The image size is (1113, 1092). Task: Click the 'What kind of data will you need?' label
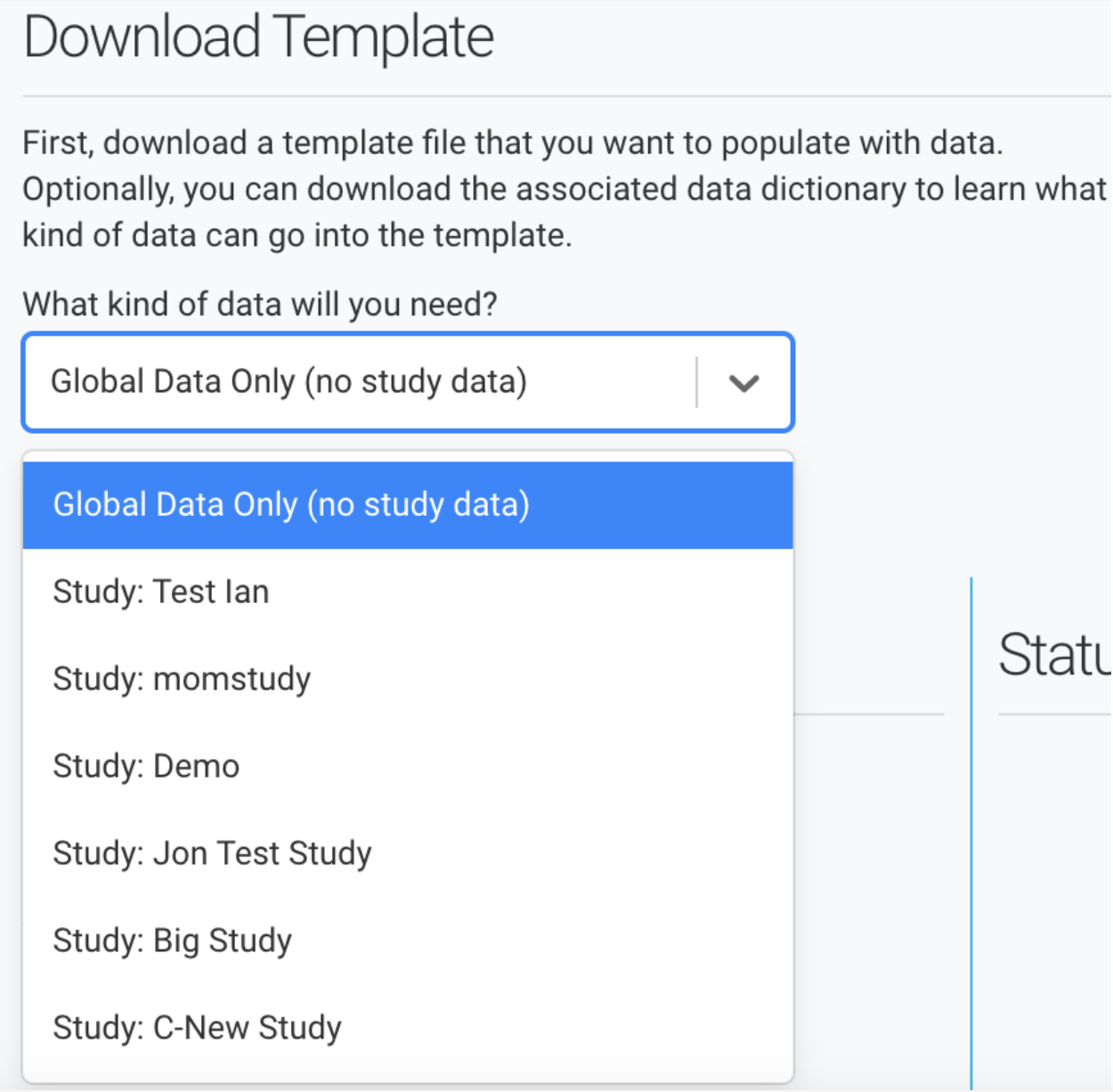[259, 305]
